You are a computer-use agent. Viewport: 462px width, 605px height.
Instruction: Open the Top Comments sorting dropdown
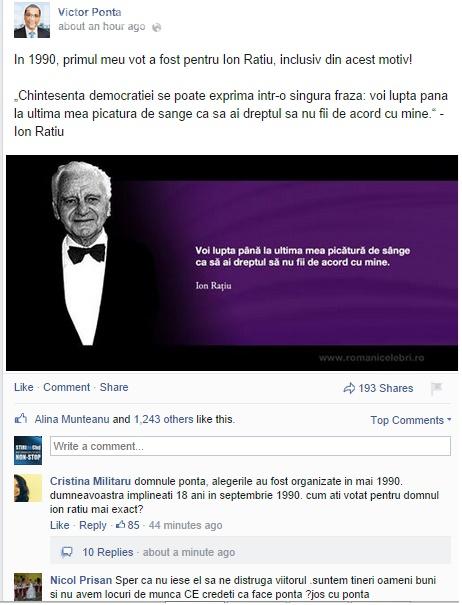click(x=411, y=420)
